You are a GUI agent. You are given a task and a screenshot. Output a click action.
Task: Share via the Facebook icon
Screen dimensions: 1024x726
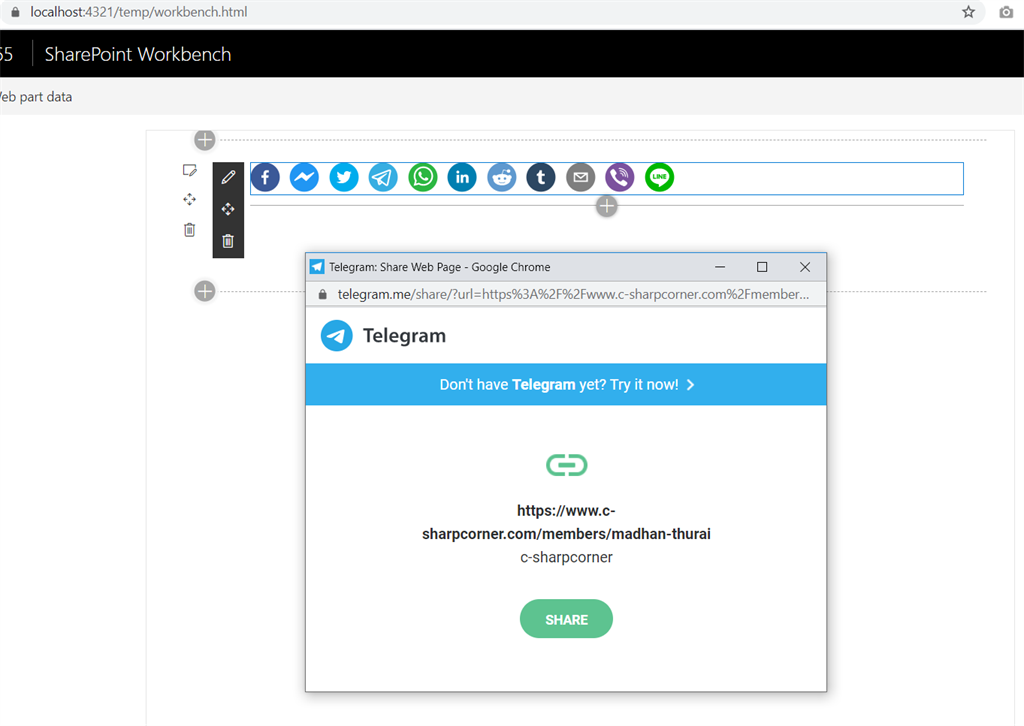[x=265, y=178]
